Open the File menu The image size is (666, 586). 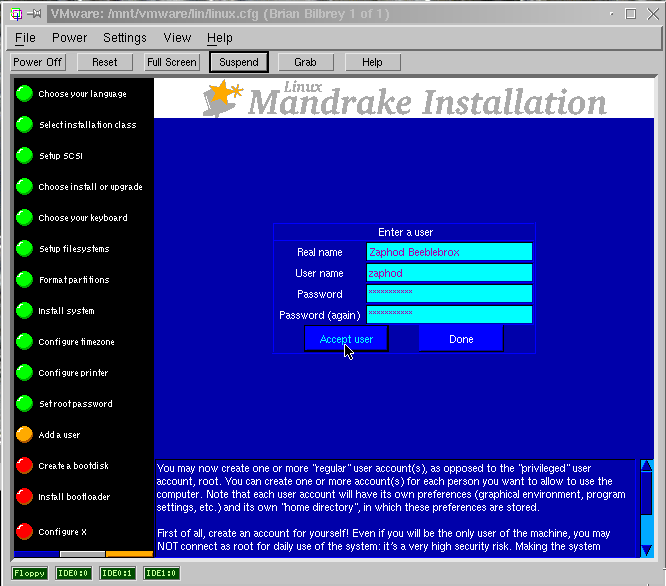pyautogui.click(x=25, y=38)
